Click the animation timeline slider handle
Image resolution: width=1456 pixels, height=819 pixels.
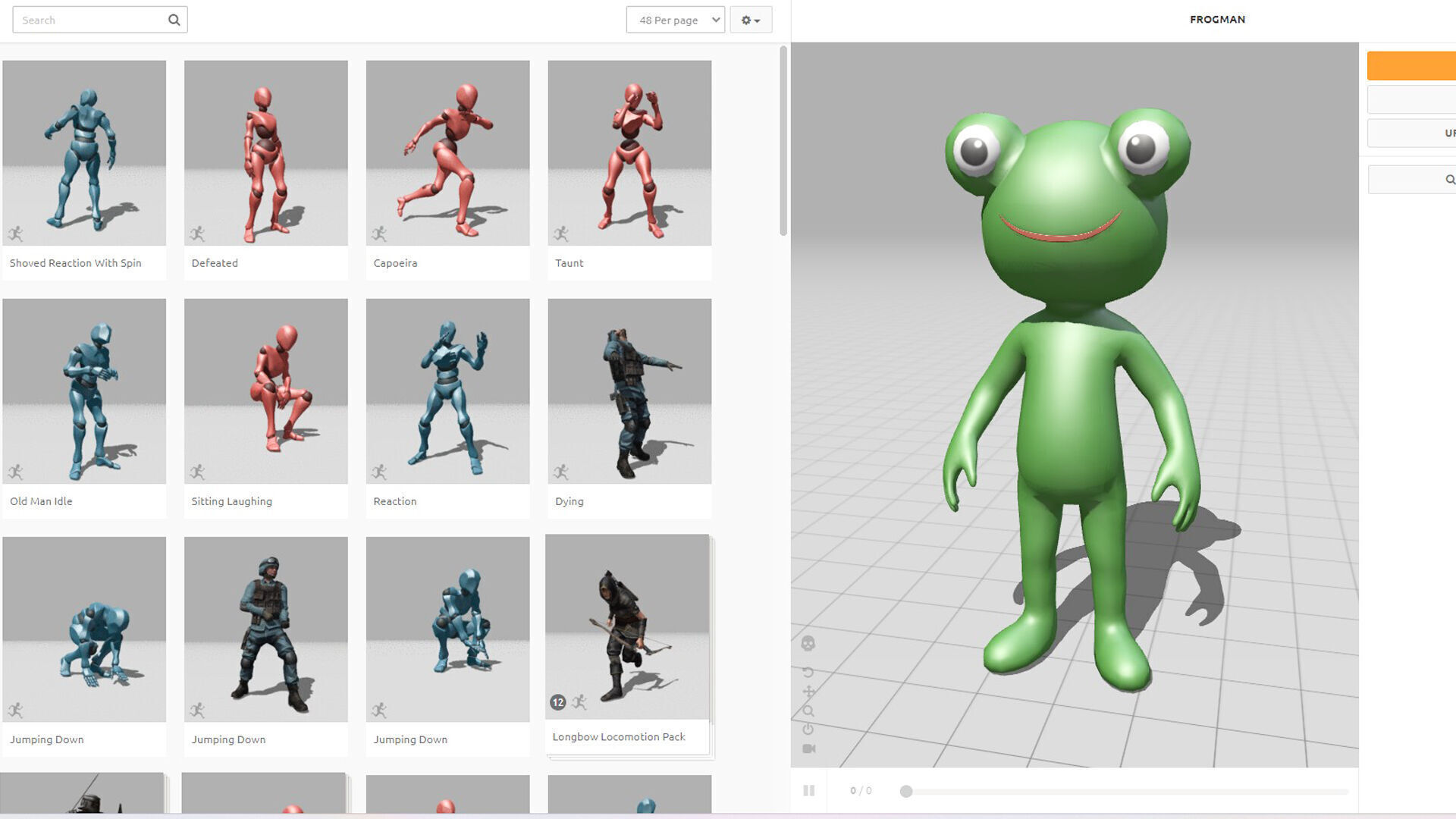point(906,792)
